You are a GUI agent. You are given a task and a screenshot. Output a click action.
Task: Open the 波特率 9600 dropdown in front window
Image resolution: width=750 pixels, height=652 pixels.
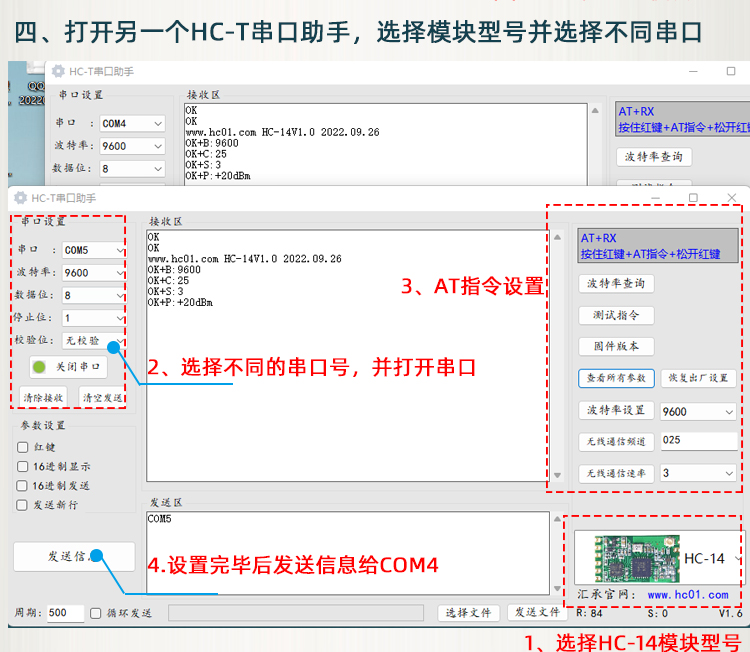point(94,273)
